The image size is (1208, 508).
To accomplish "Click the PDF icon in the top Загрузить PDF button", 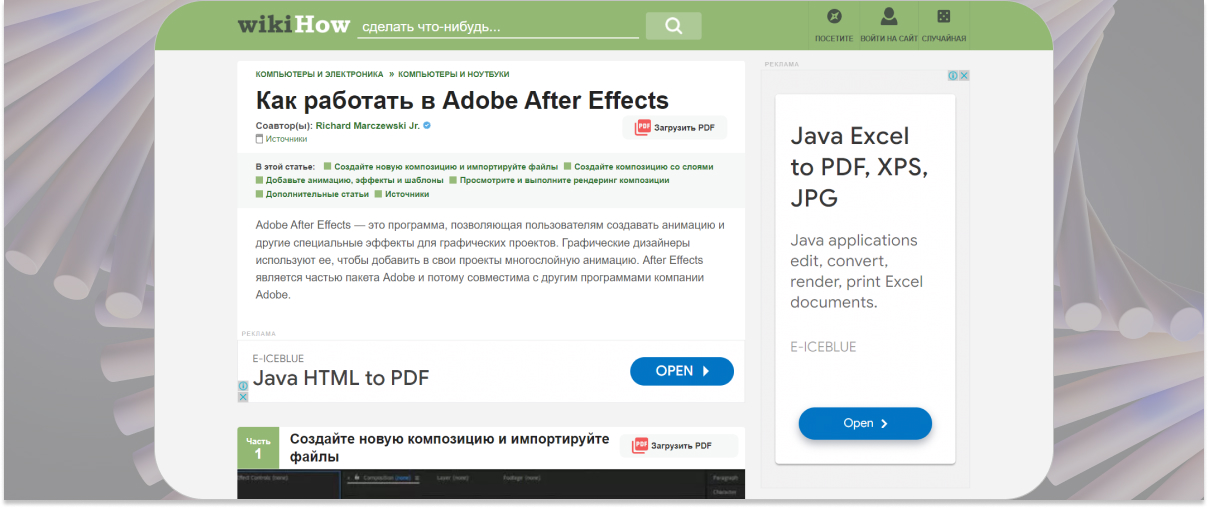I will (x=643, y=128).
